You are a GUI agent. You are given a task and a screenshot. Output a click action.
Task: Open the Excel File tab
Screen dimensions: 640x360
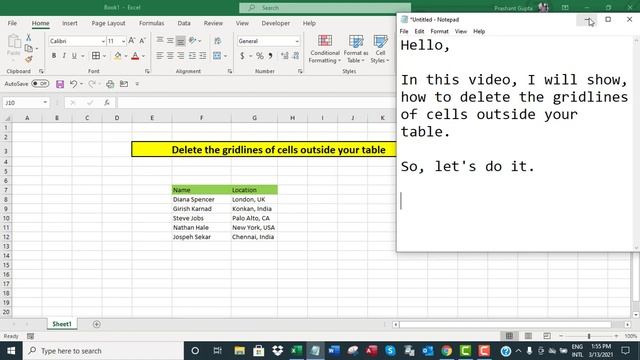click(x=12, y=23)
